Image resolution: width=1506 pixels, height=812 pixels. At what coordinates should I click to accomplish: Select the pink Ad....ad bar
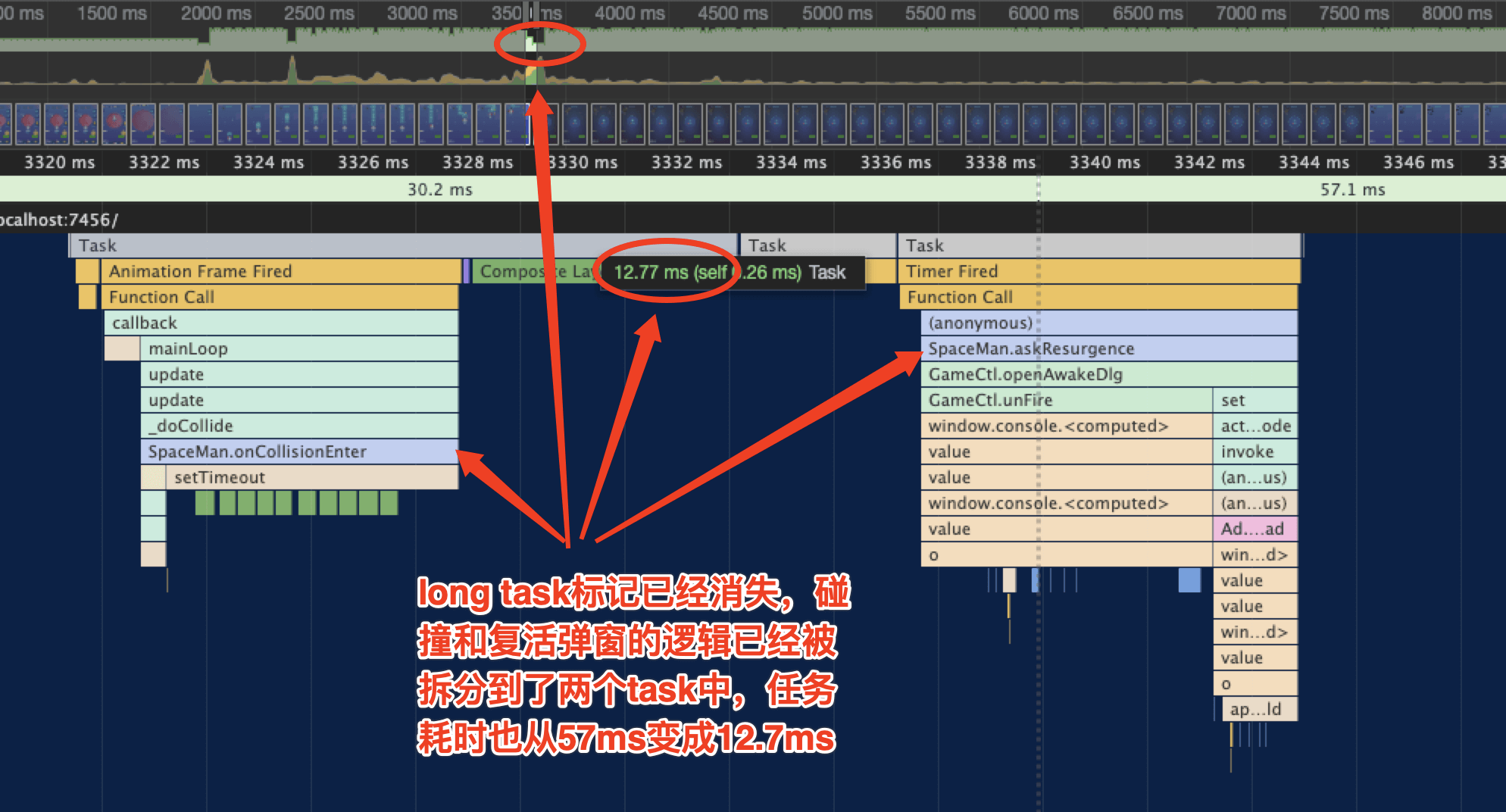click(x=1254, y=529)
